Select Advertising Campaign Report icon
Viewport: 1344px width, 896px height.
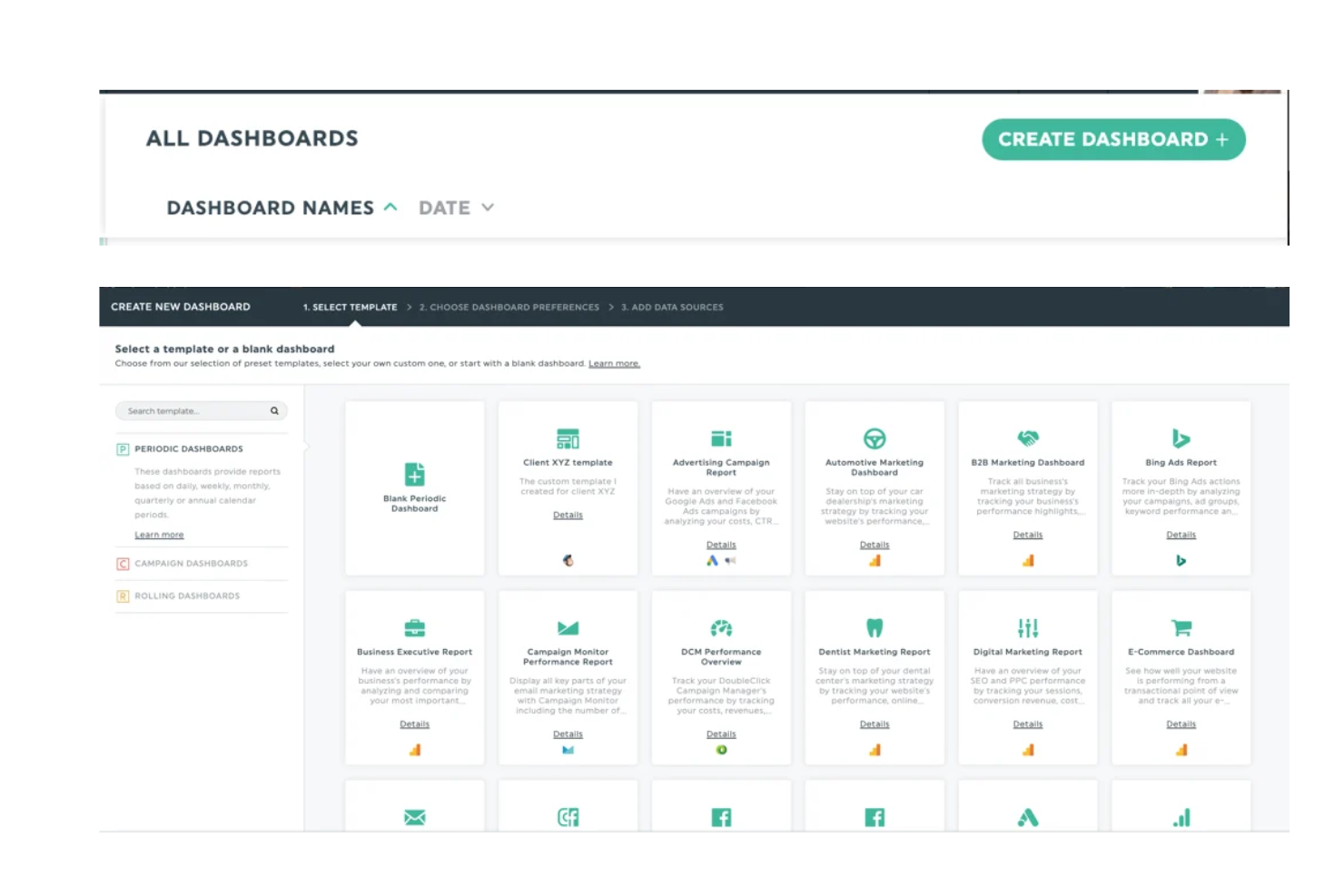click(721, 438)
